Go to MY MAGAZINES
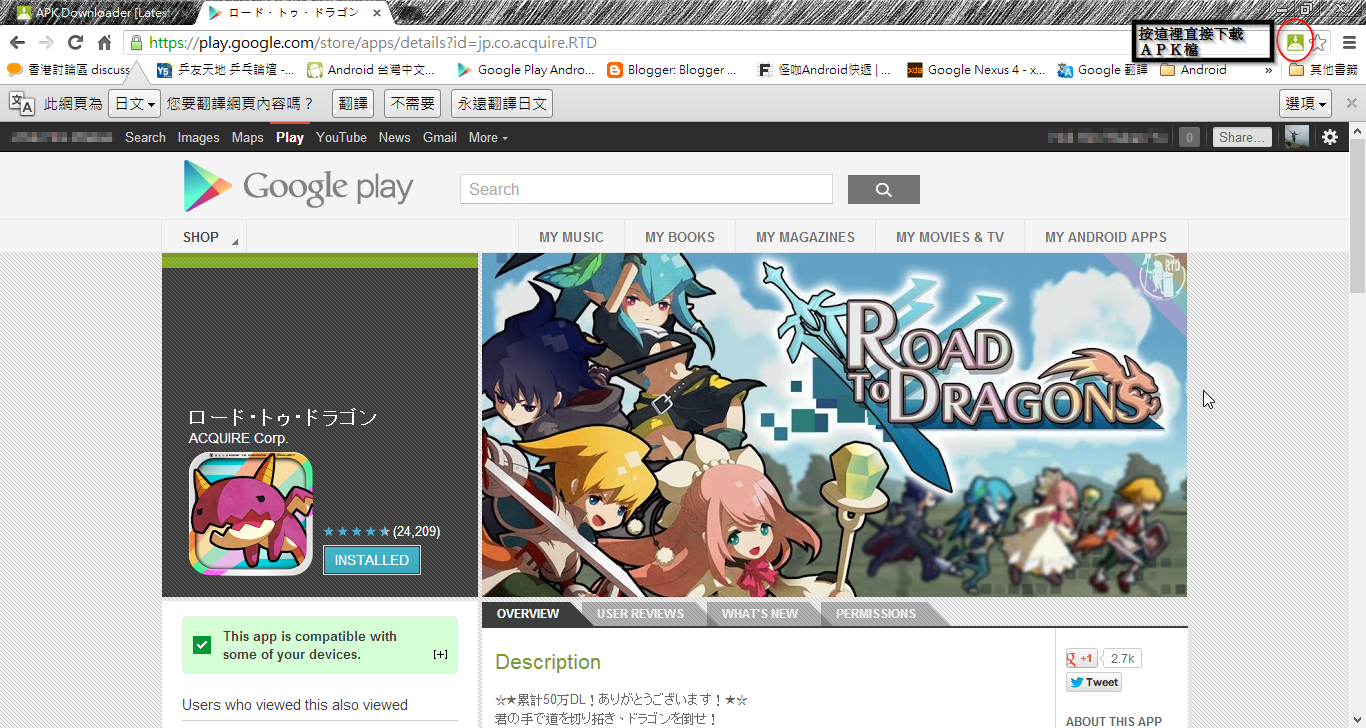Screen dimensions: 1366x728 tap(805, 237)
